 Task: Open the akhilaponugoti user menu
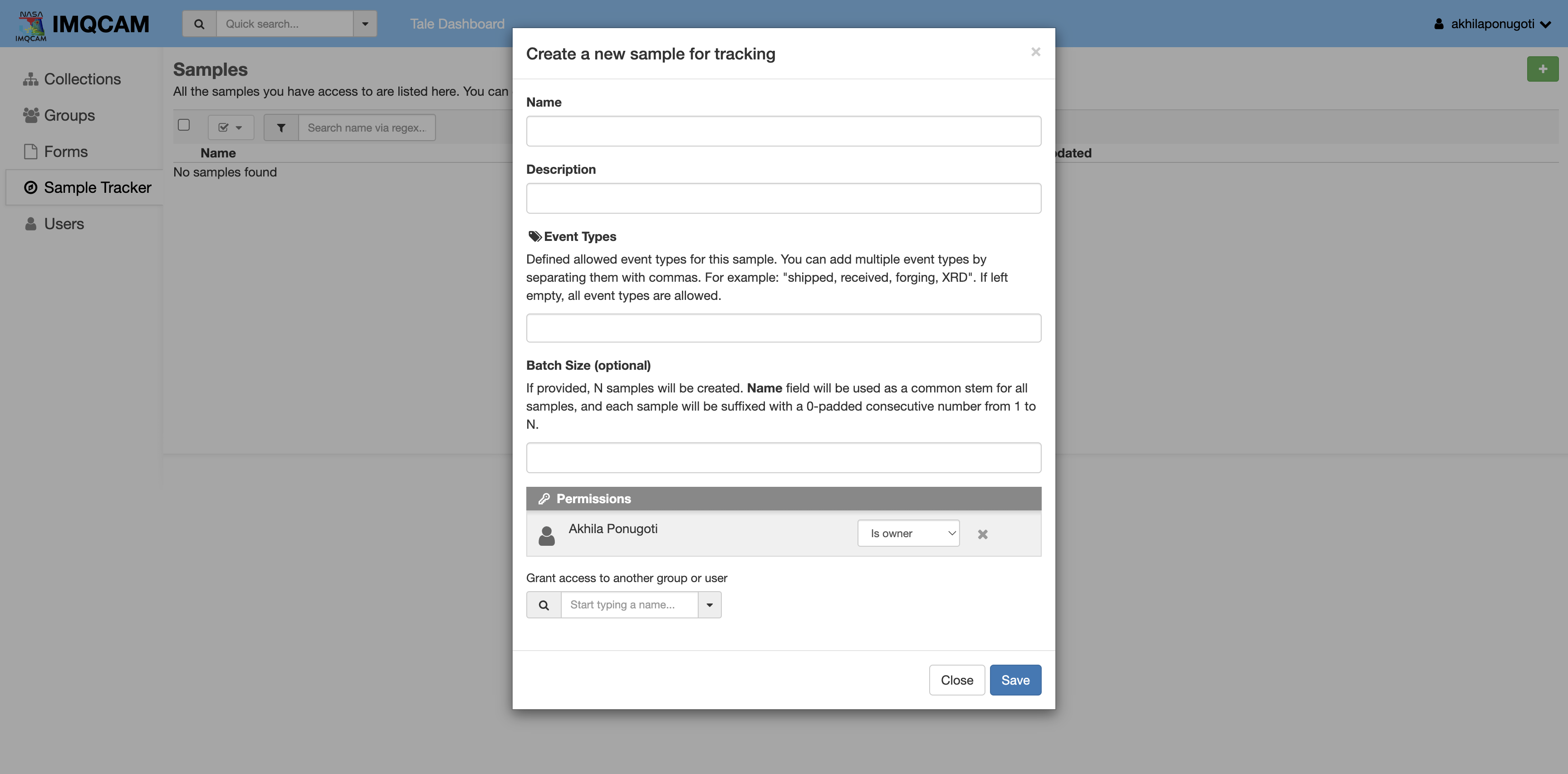1492,24
